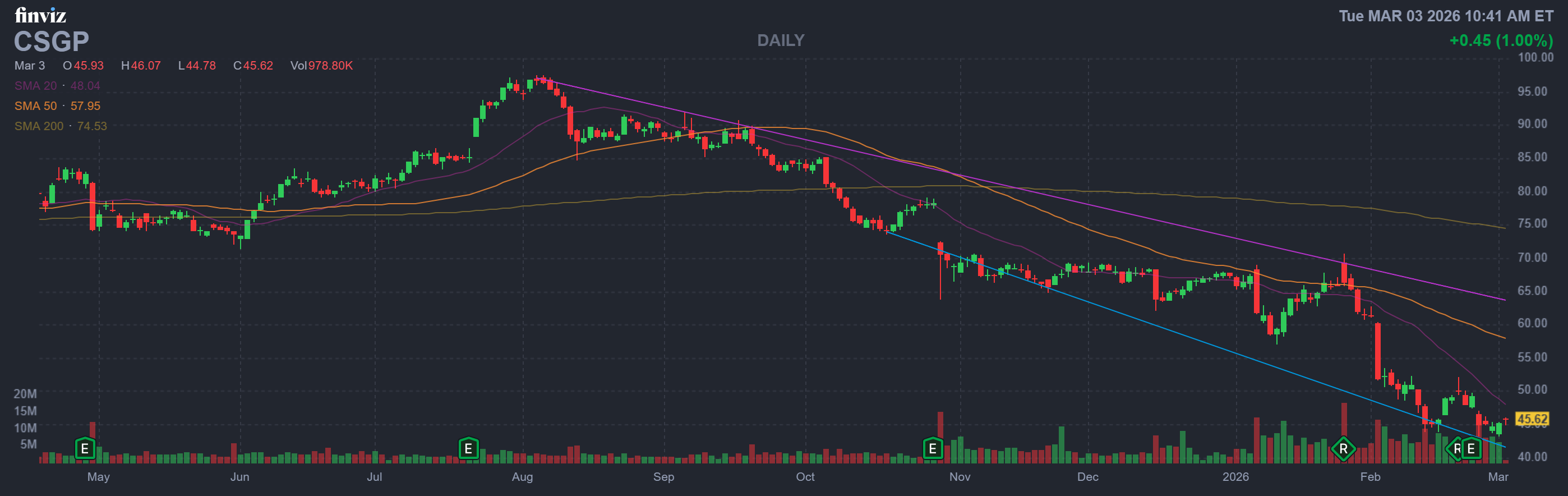Image resolution: width=1568 pixels, height=496 pixels.
Task: Open the earnings marker near May
Action: pos(85,449)
